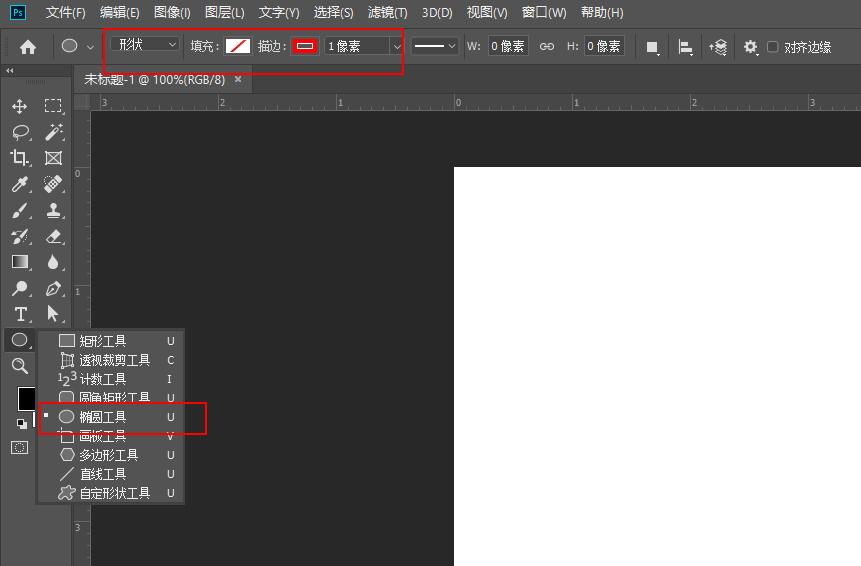This screenshot has height=566, width=861.
Task: Select the Move tool in the toolbox
Action: (x=19, y=106)
